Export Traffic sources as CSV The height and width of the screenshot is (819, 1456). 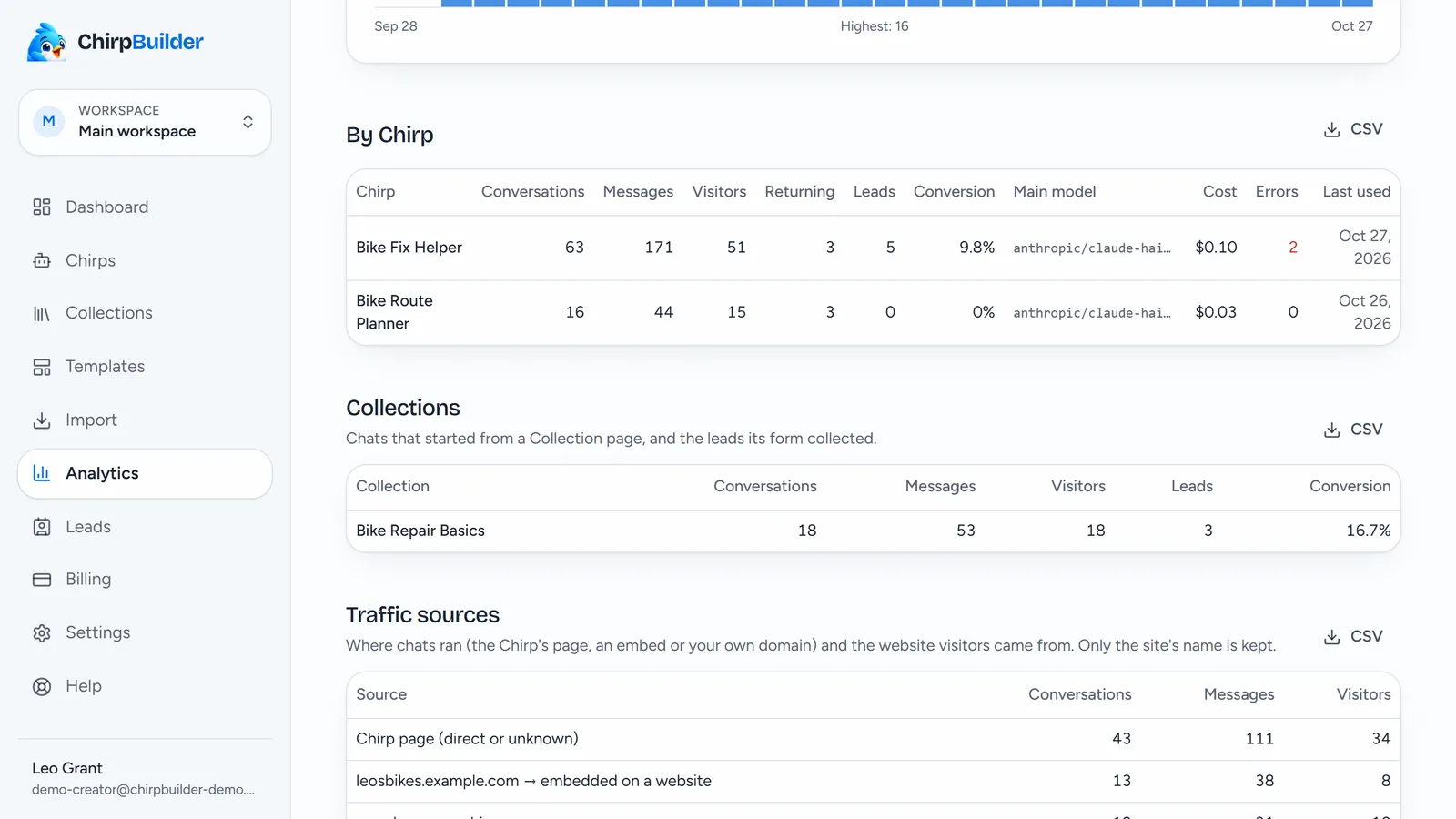click(x=1353, y=637)
